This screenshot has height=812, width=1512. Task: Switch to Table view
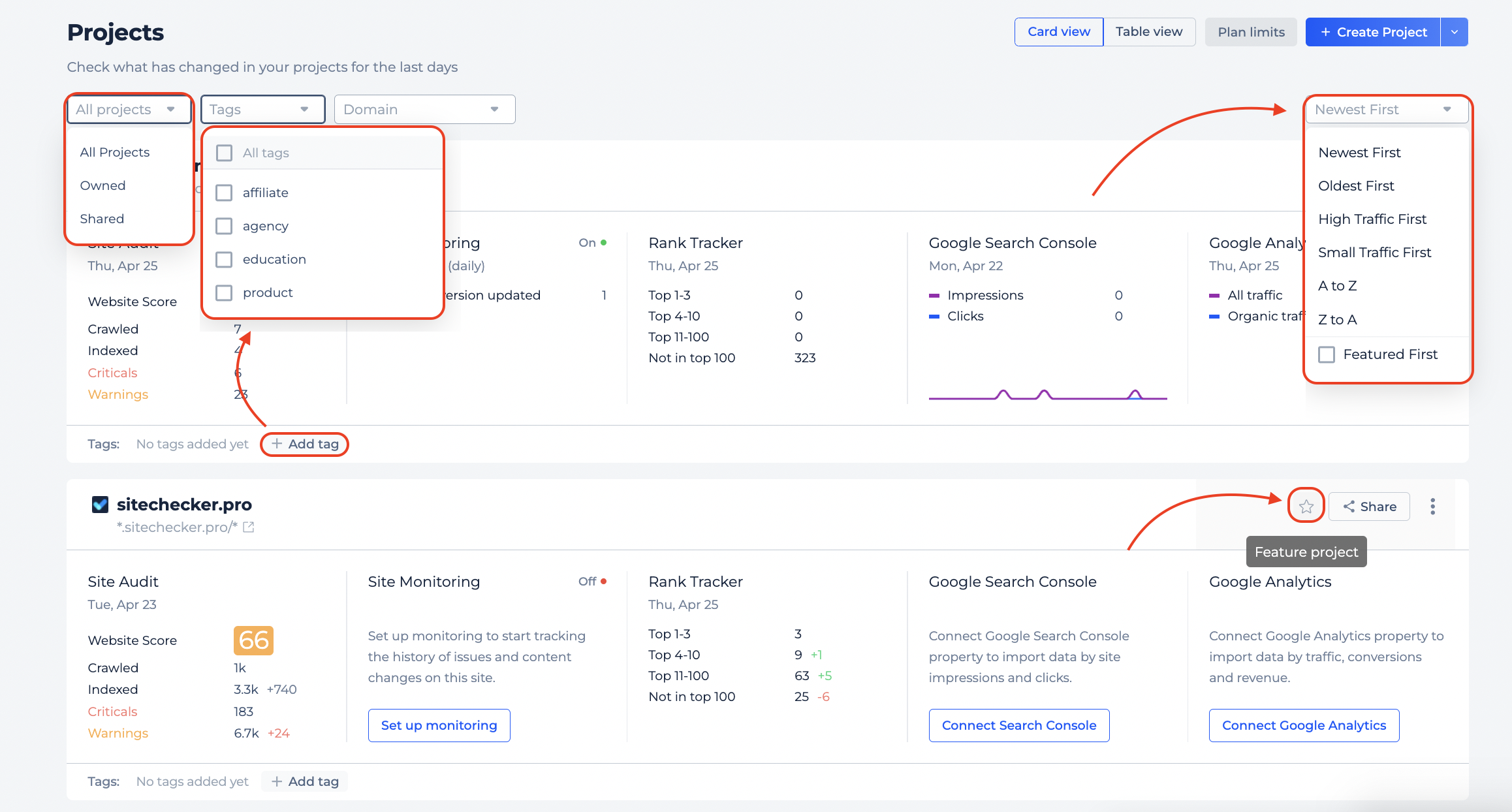point(1149,32)
